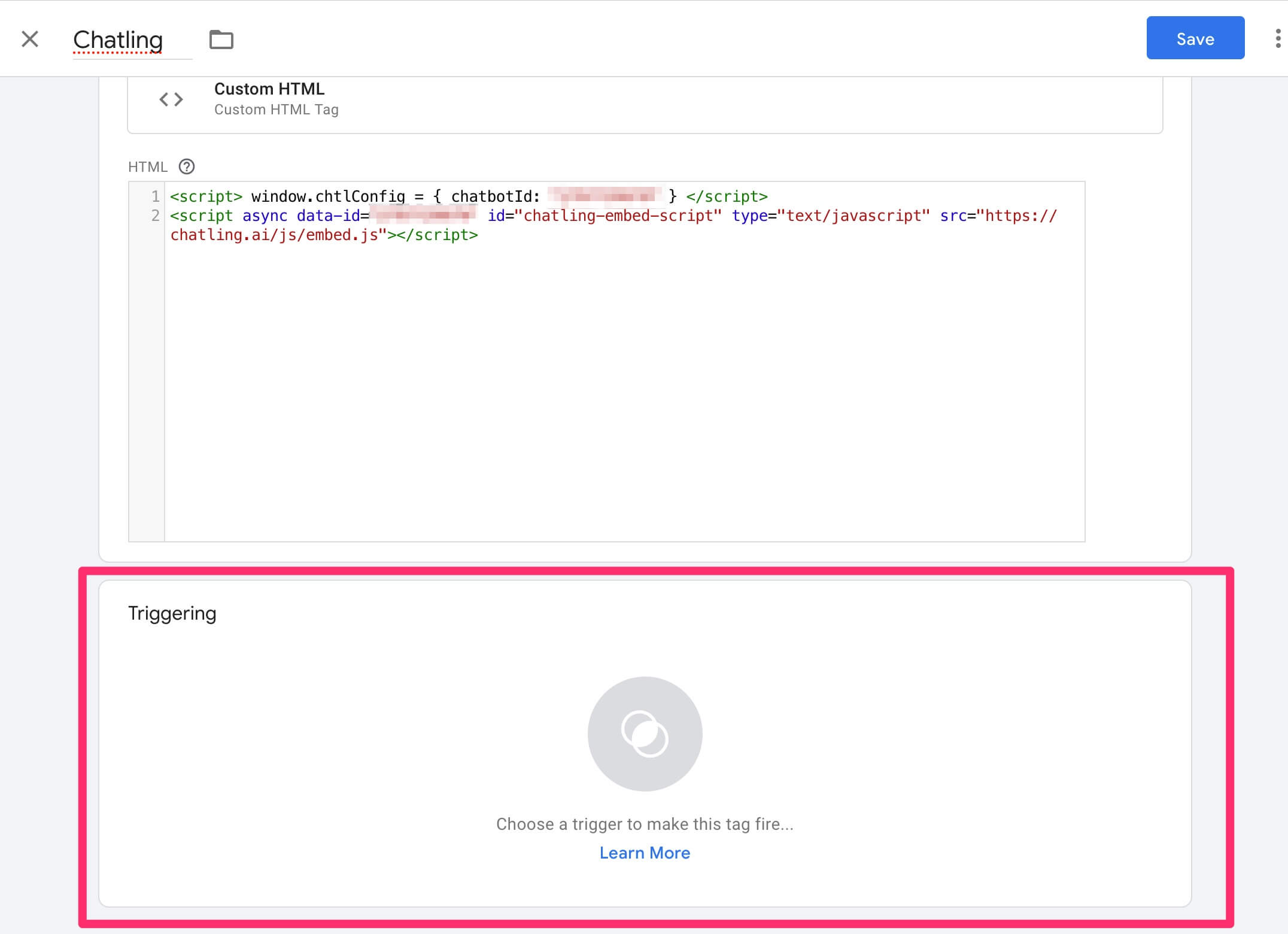Open the Learn More link

click(x=645, y=853)
